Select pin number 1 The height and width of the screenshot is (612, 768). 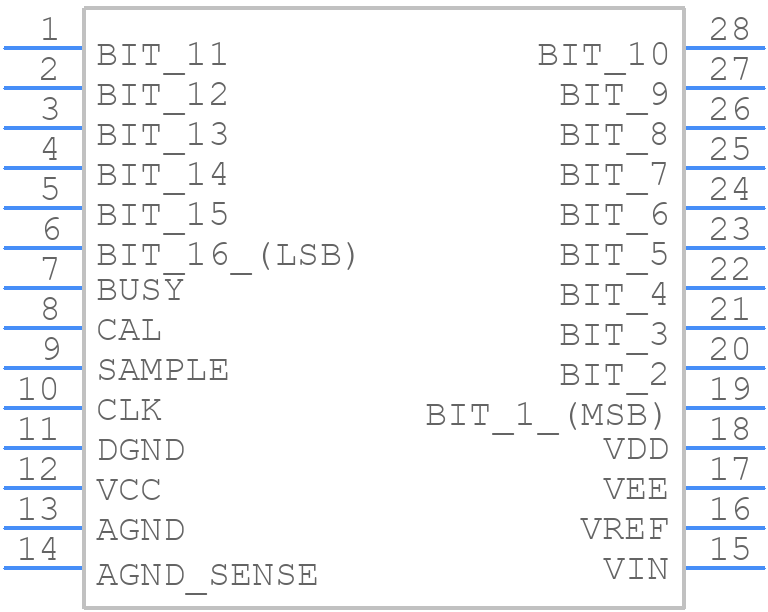pos(50,30)
